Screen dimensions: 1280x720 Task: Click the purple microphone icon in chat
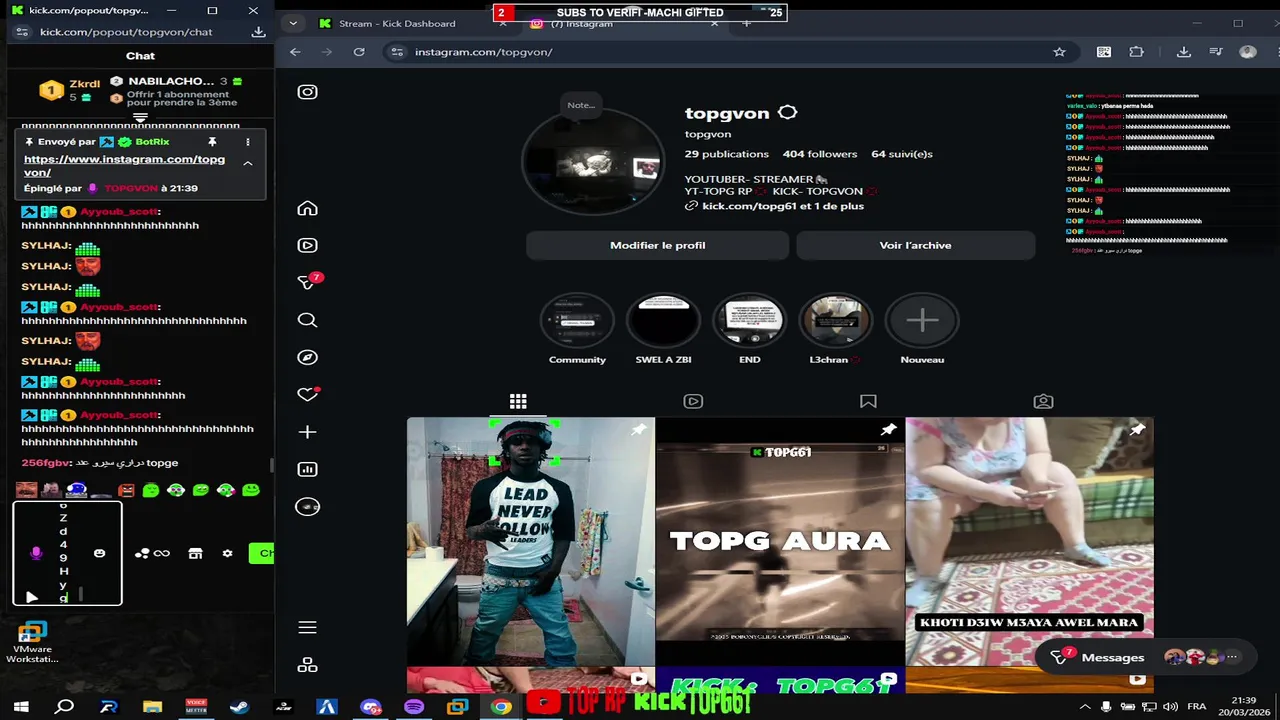tap(36, 553)
